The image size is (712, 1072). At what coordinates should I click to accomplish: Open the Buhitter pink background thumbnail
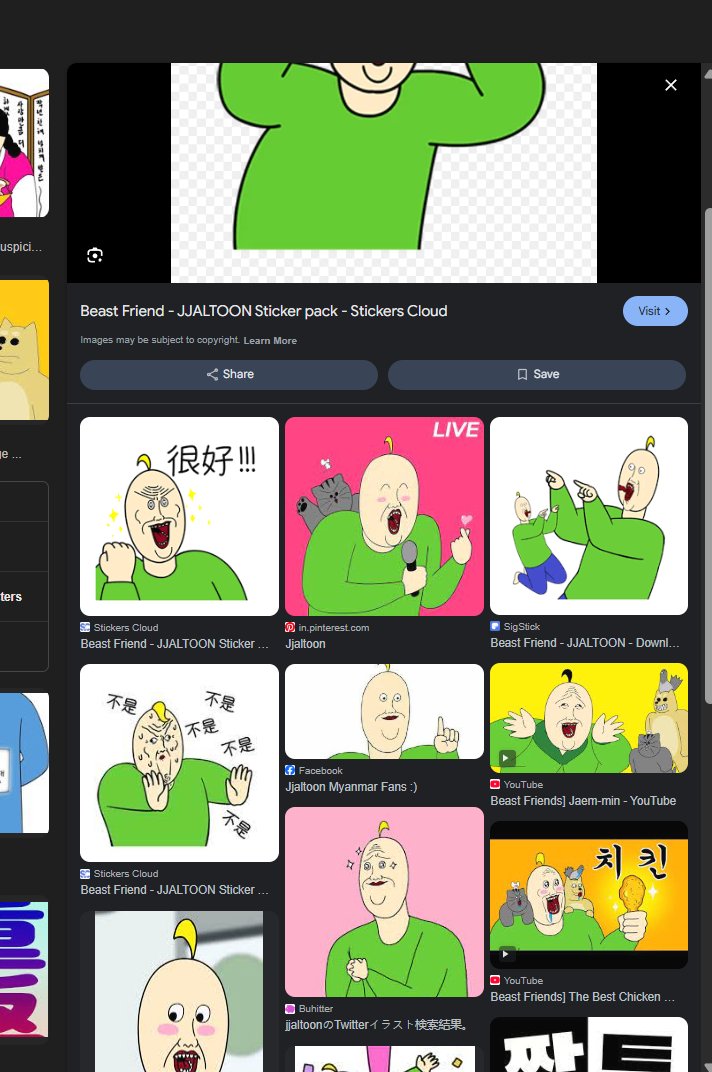point(384,902)
